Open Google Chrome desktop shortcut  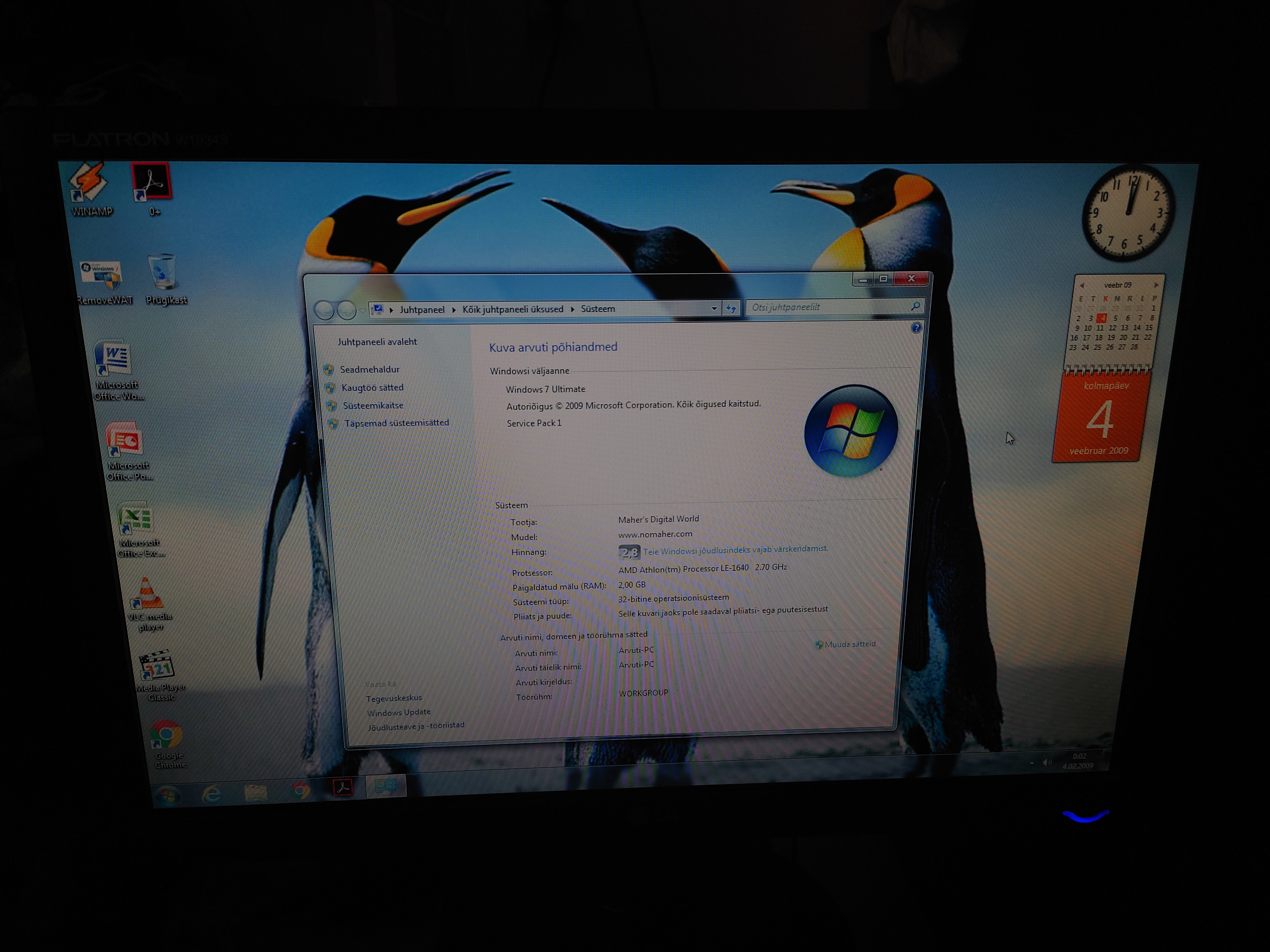pos(168,744)
